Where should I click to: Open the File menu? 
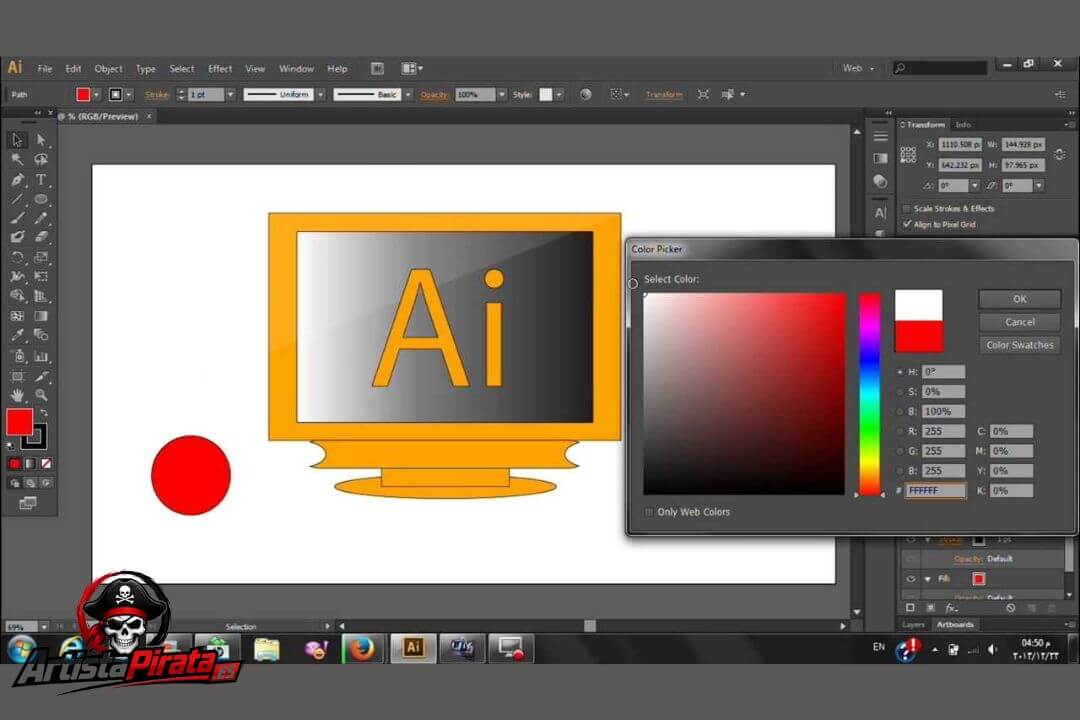coord(45,69)
